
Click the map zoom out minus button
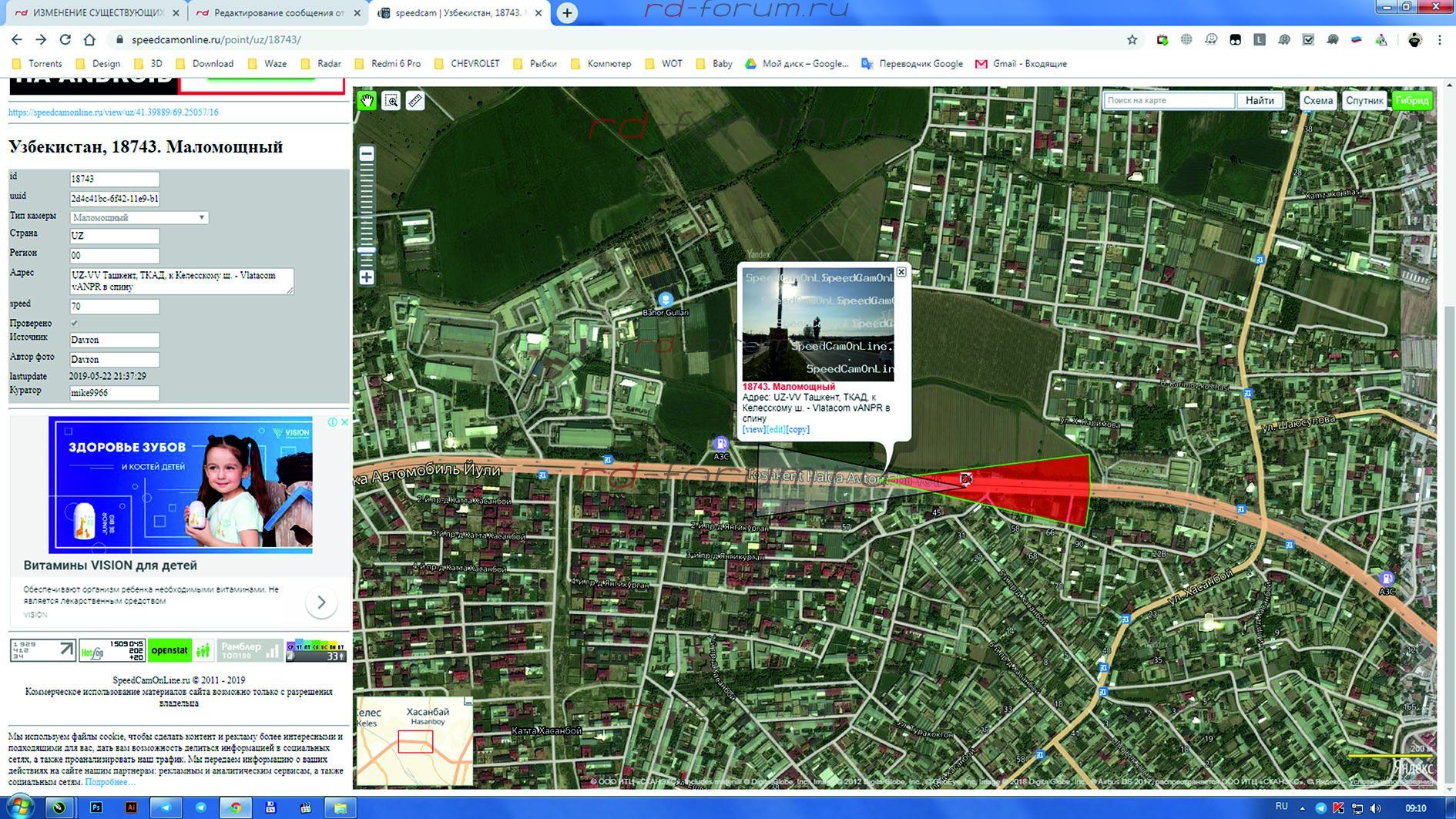click(367, 154)
